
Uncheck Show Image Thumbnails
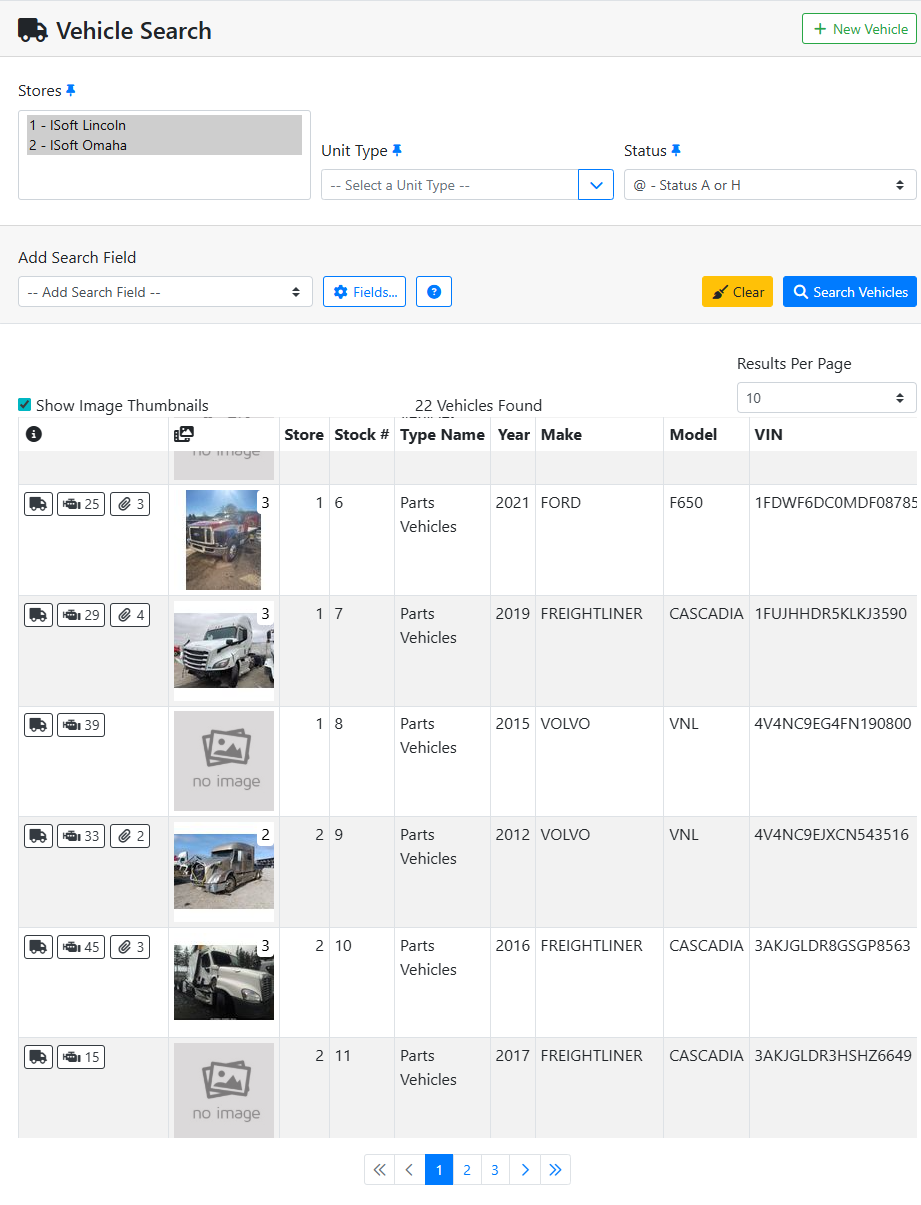click(x=24, y=405)
